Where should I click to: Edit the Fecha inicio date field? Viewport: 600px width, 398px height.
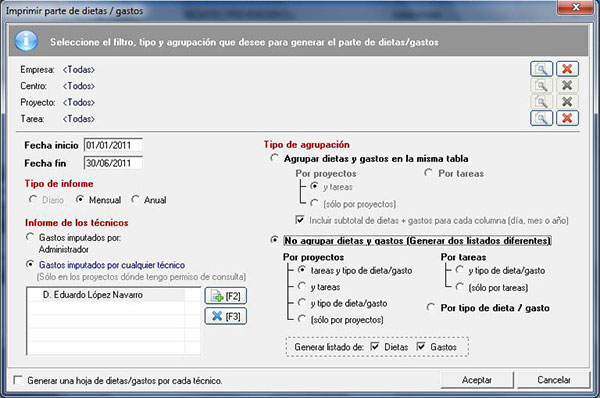click(113, 145)
